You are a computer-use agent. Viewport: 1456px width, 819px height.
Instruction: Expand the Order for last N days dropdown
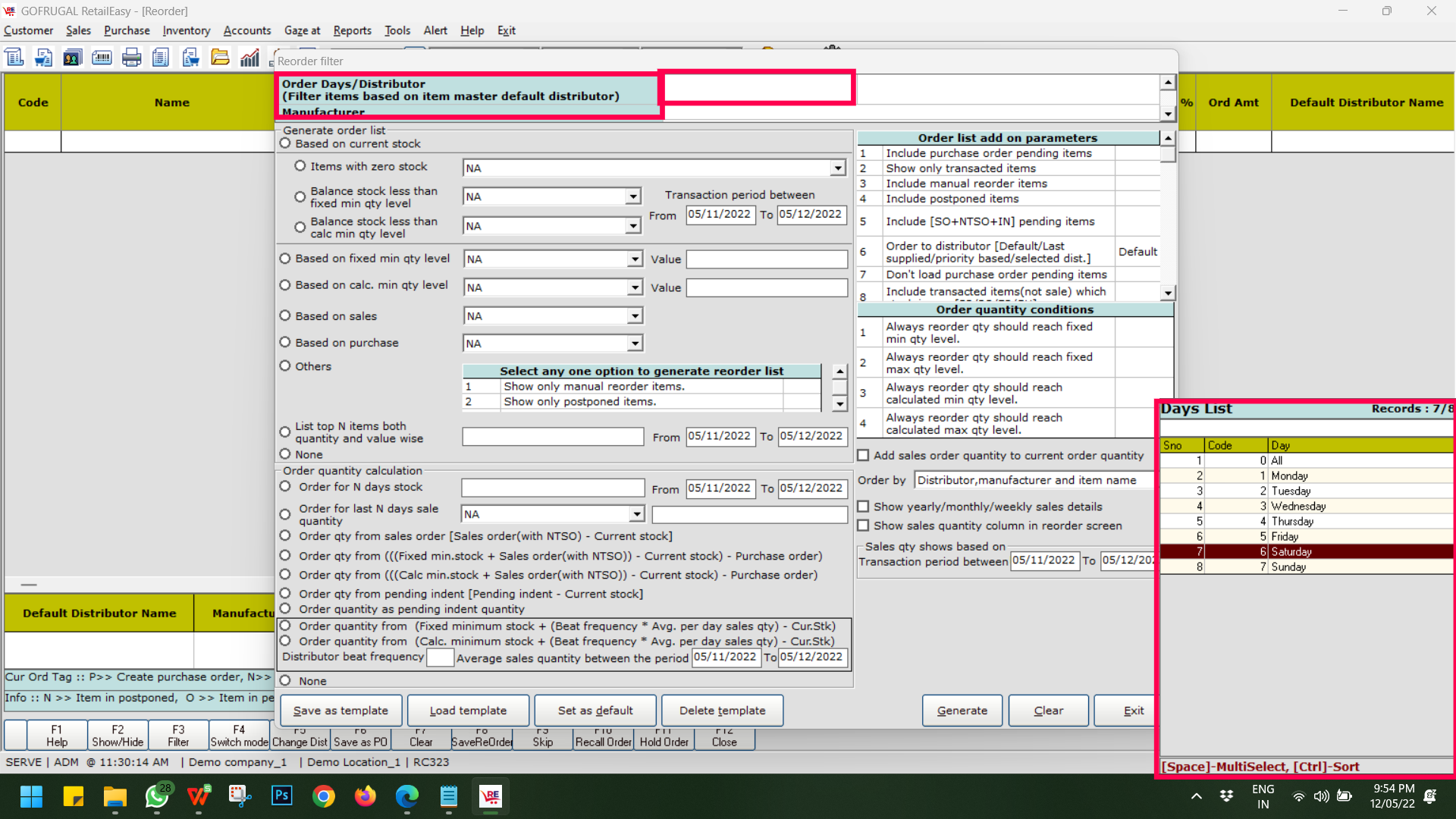pyautogui.click(x=636, y=514)
